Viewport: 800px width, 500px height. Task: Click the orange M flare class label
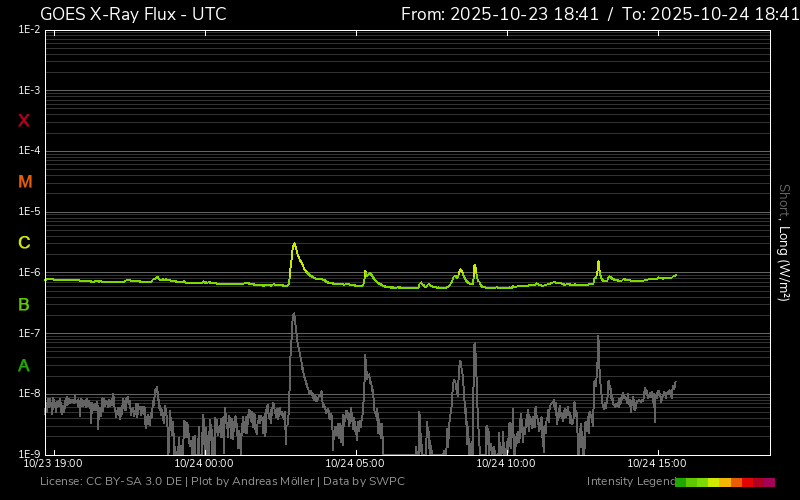point(25,182)
